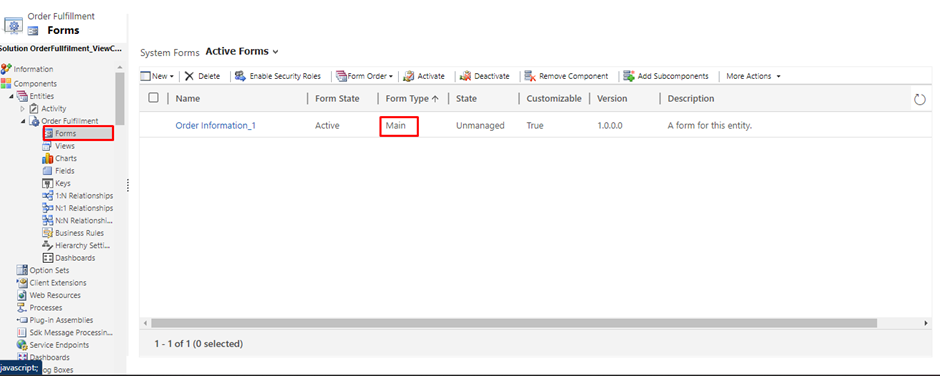Viewport: 940px width, 376px height.
Task: Click the 1:N Relationships icon
Action: 47,195
